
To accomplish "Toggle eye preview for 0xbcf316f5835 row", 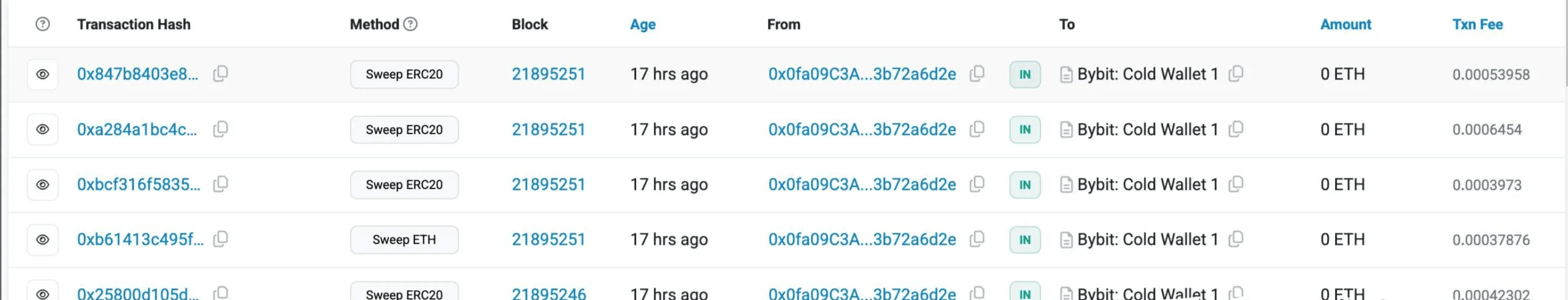I will 43,185.
